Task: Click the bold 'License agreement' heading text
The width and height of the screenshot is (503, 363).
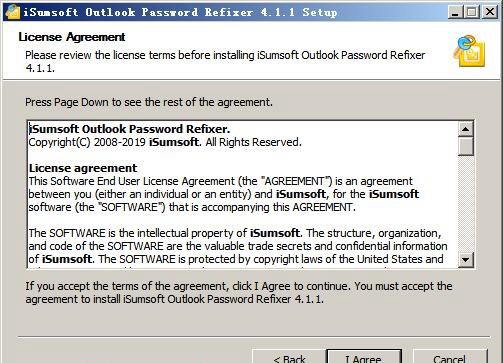Action: pos(83,168)
